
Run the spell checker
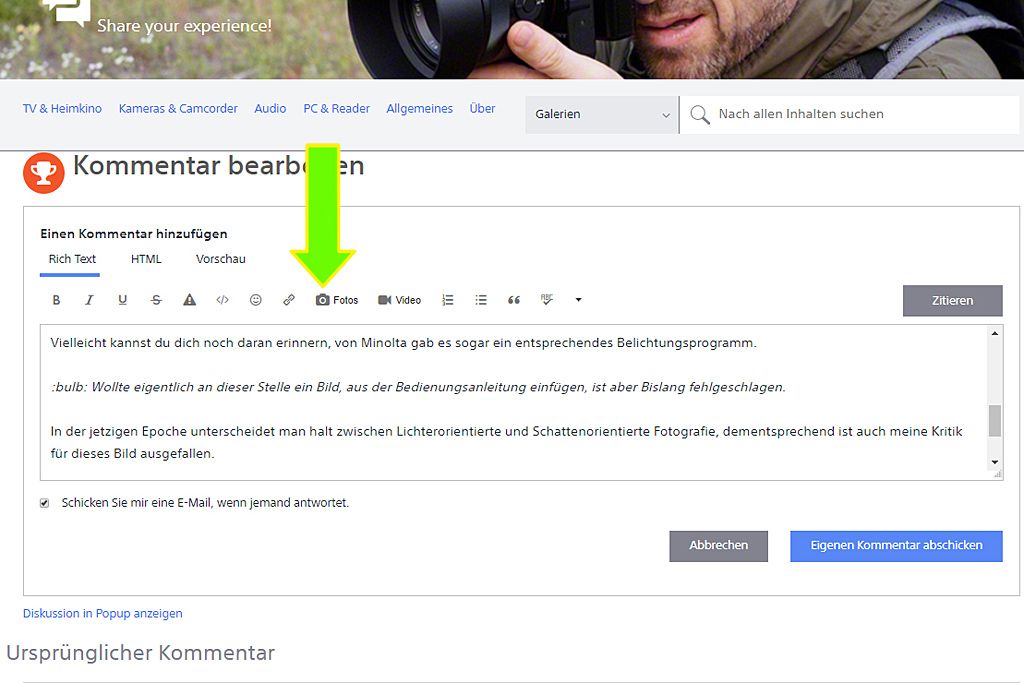[x=547, y=299]
